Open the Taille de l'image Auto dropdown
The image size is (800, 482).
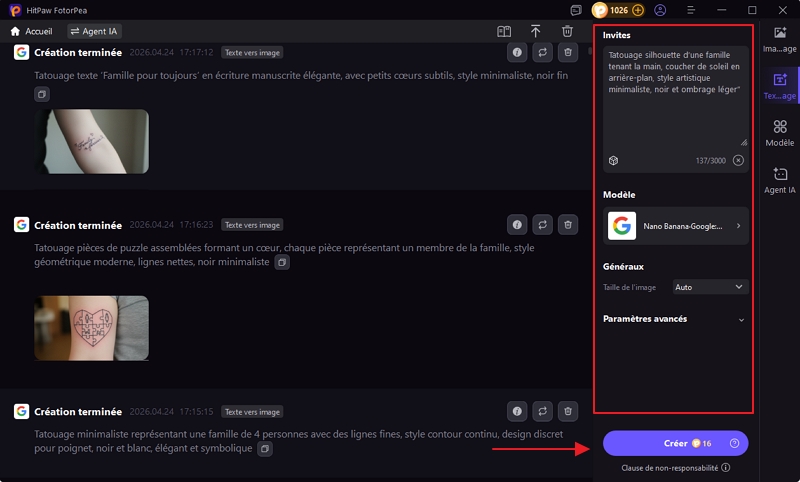[x=710, y=287]
